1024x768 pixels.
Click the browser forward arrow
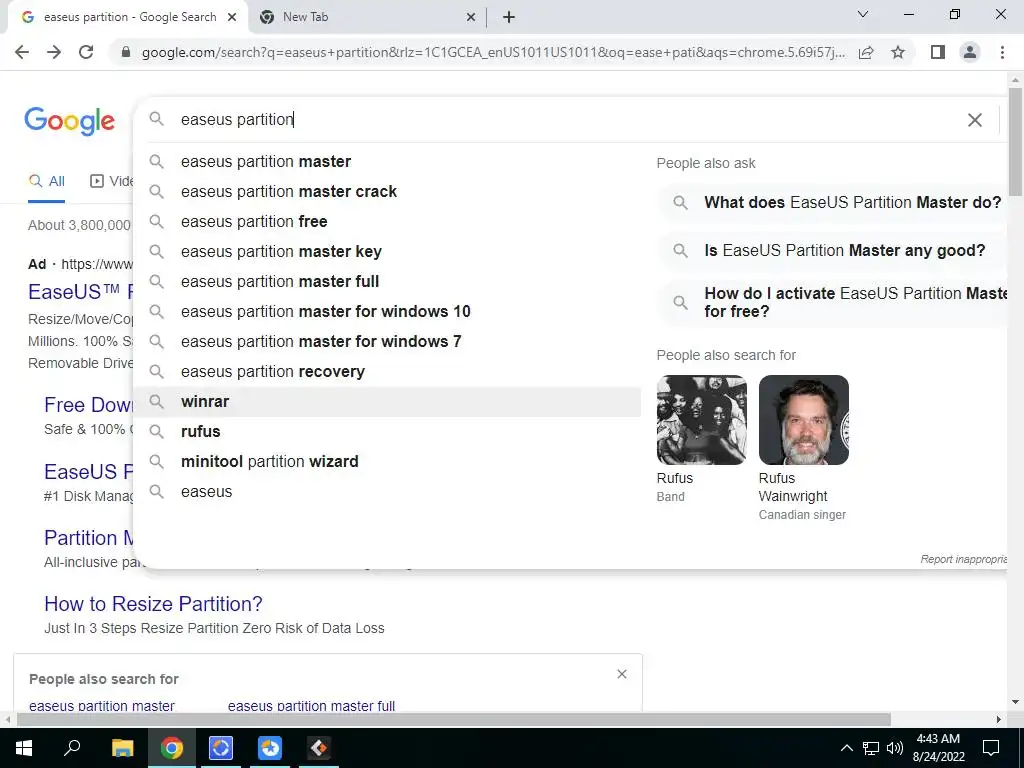[x=54, y=52]
